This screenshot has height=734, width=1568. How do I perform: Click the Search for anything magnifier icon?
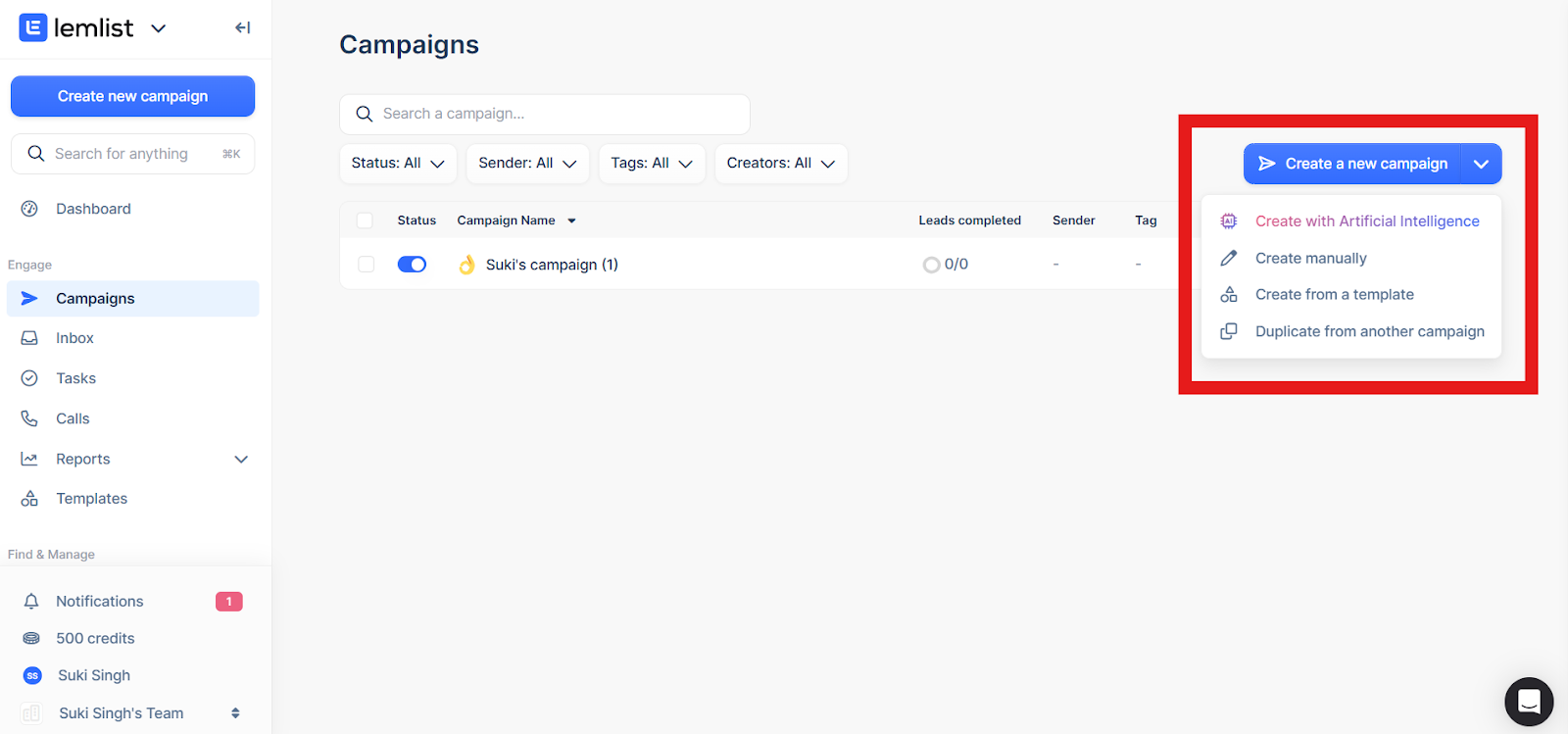tap(36, 154)
